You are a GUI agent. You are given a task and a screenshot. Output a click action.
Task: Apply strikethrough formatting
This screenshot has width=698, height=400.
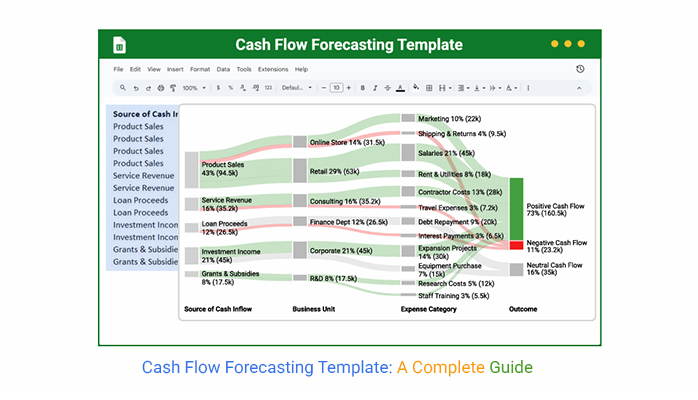387,87
